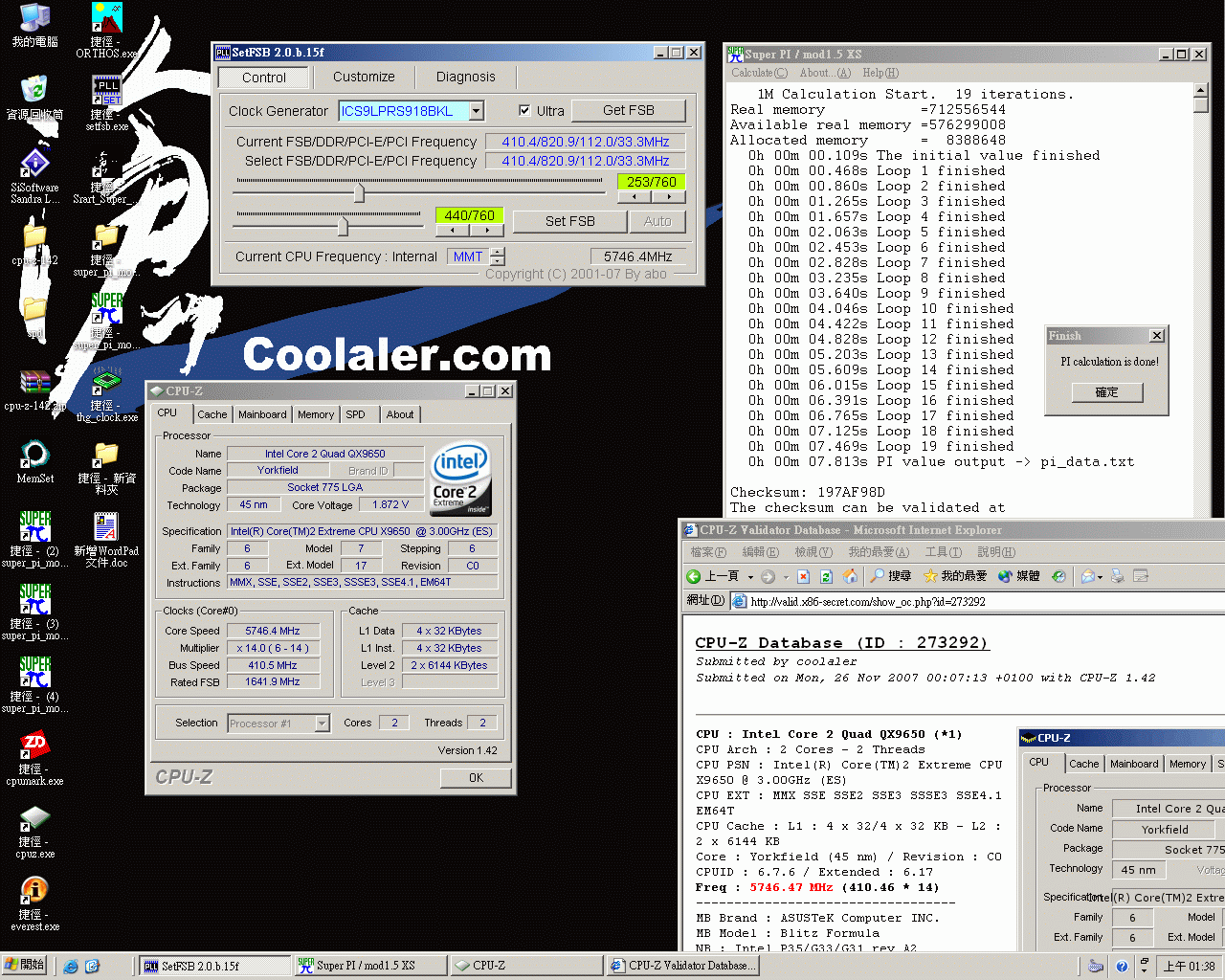Image resolution: width=1225 pixels, height=980 pixels.
Task: Click the Core Speed 5746.4 MHz value in CPU-Z
Action: (273, 631)
